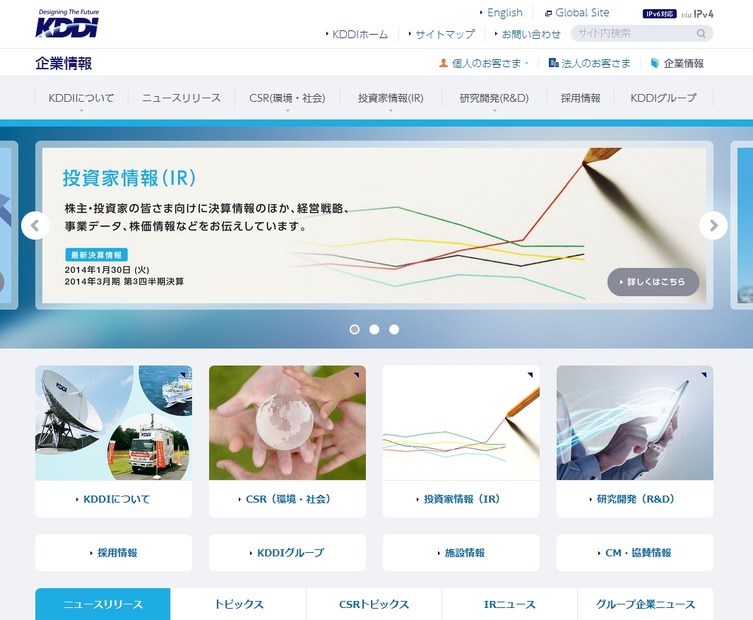753x620 pixels.
Task: Click the line chart 投資家情報 thumbnail
Action: point(461,423)
